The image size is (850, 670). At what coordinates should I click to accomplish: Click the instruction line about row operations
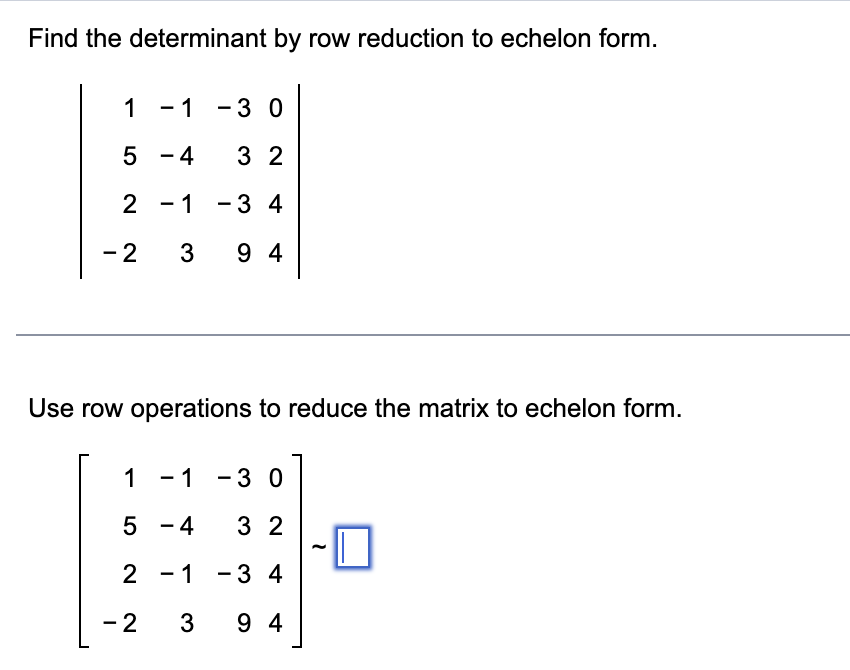tap(354, 408)
